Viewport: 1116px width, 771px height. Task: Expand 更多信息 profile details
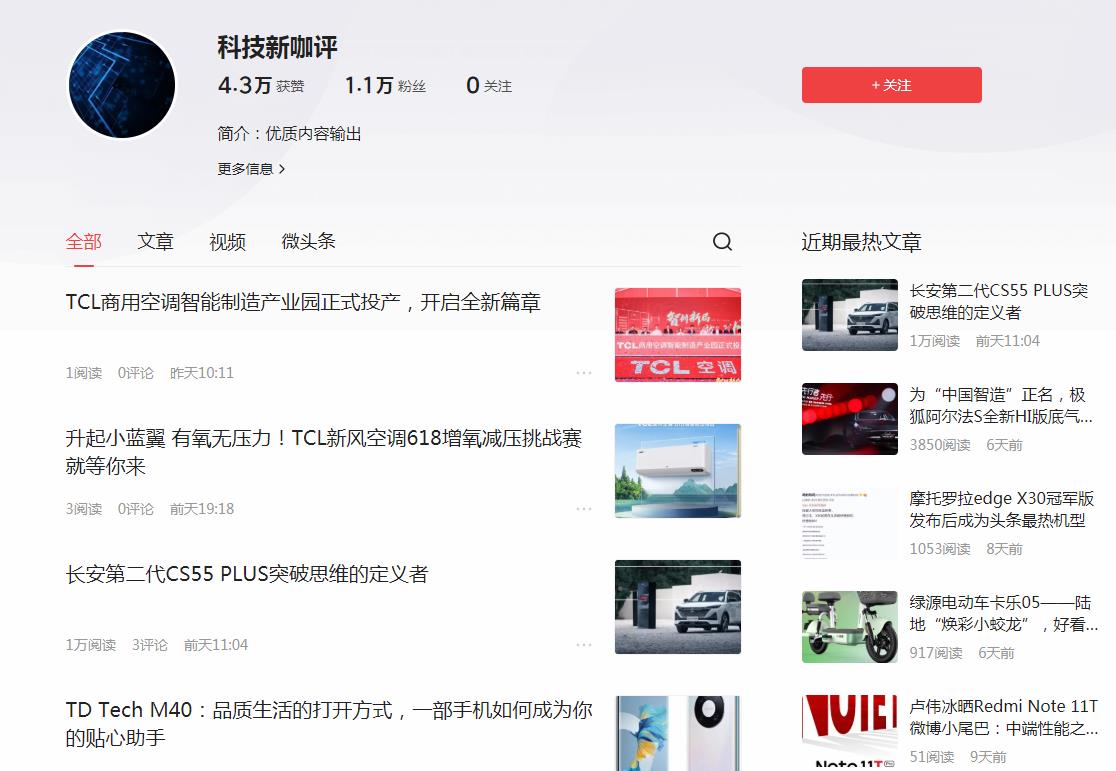pyautogui.click(x=251, y=169)
